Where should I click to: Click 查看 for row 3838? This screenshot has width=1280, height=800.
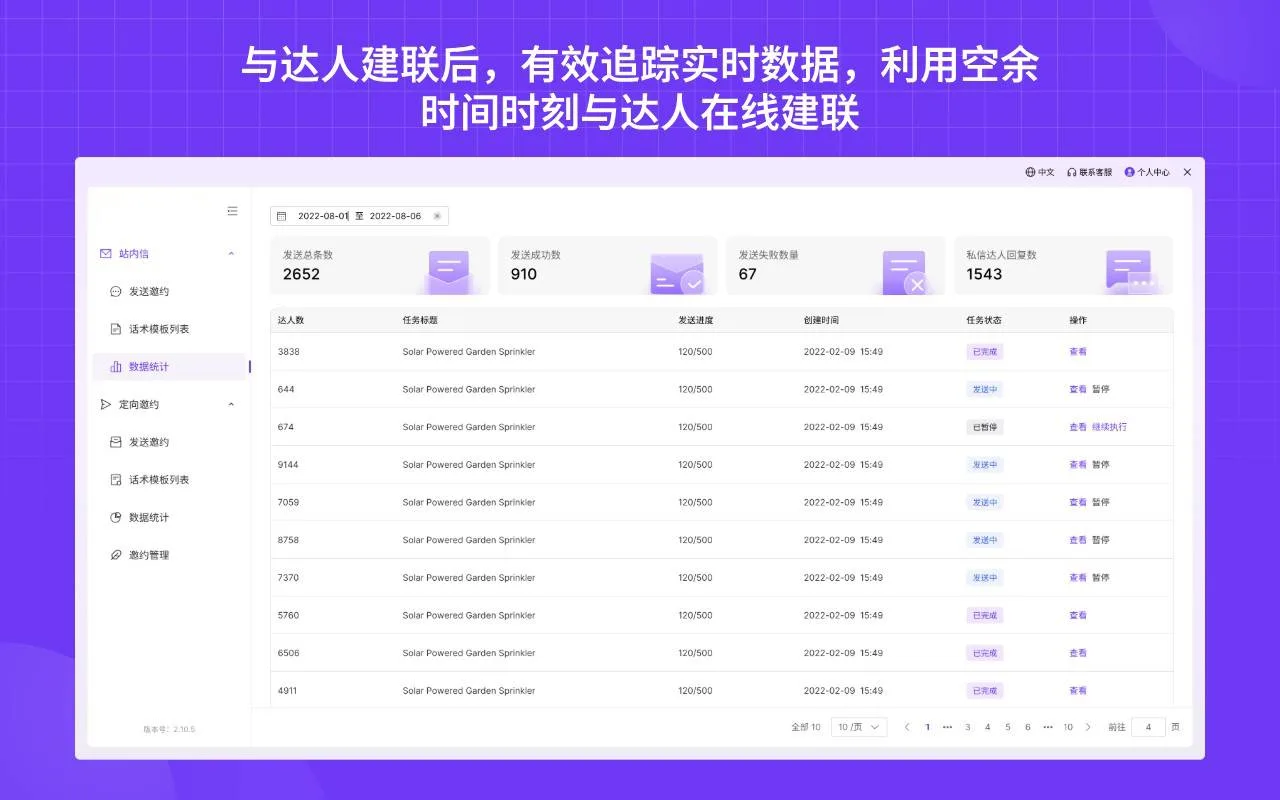[1078, 352]
